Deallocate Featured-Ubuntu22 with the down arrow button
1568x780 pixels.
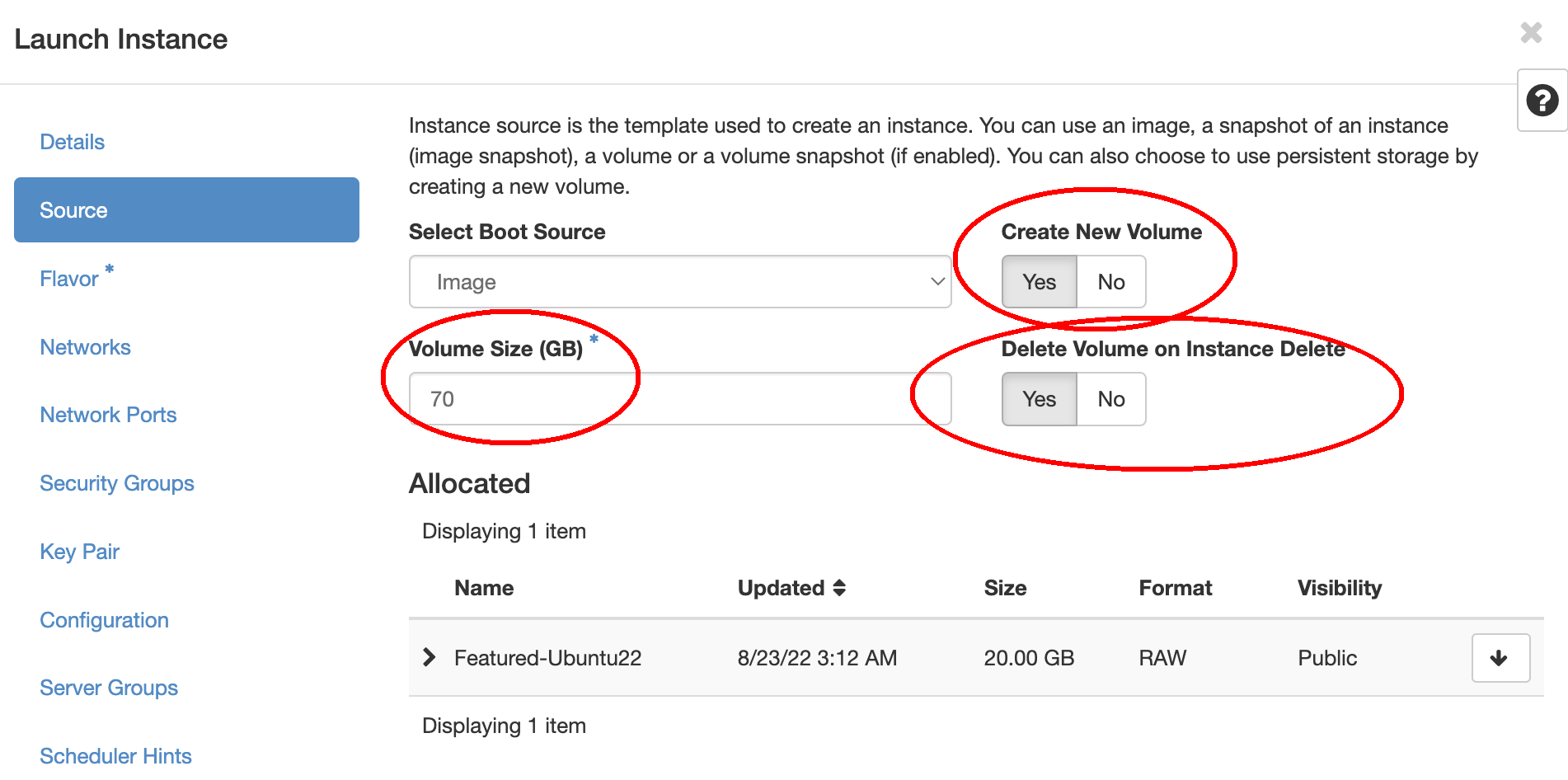(1500, 658)
